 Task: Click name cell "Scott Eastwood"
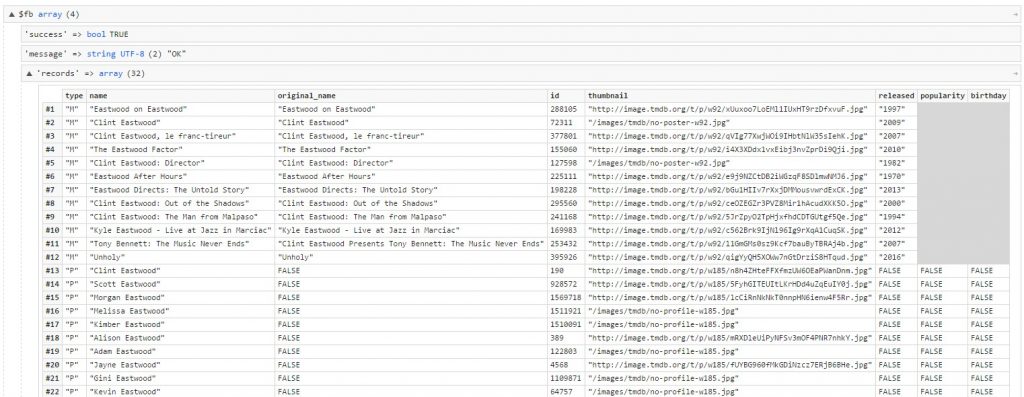tap(180, 284)
